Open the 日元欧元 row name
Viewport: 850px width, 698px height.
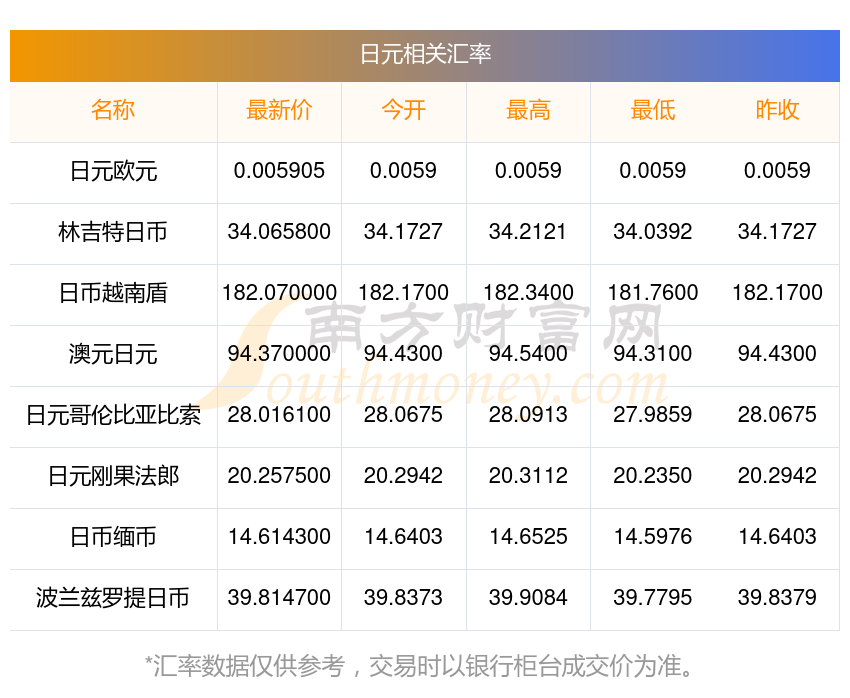tap(113, 171)
